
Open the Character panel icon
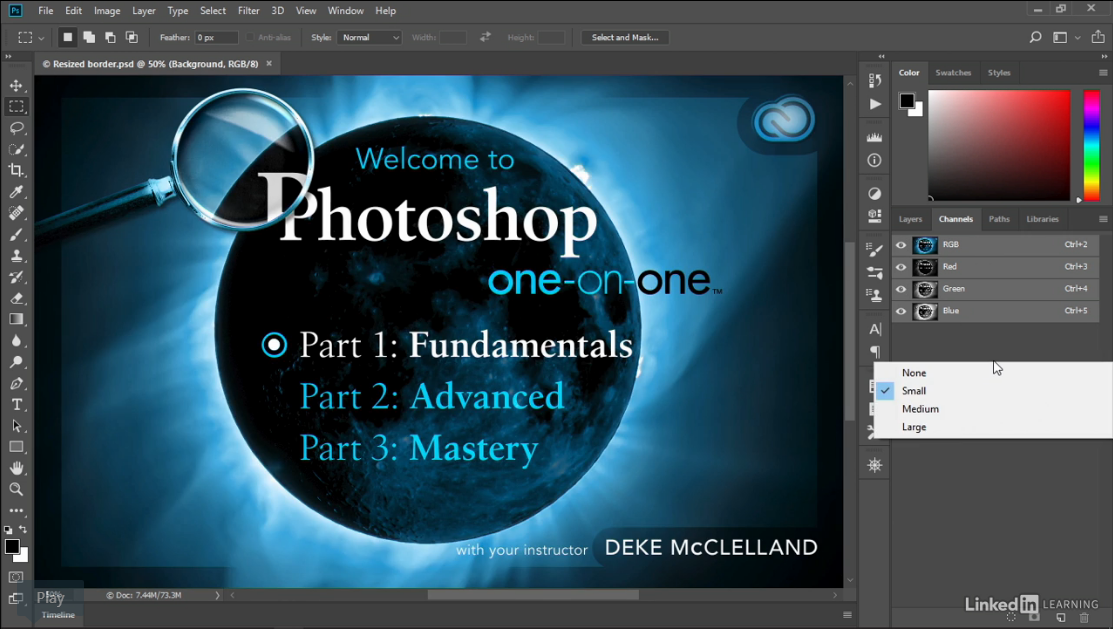click(x=874, y=329)
